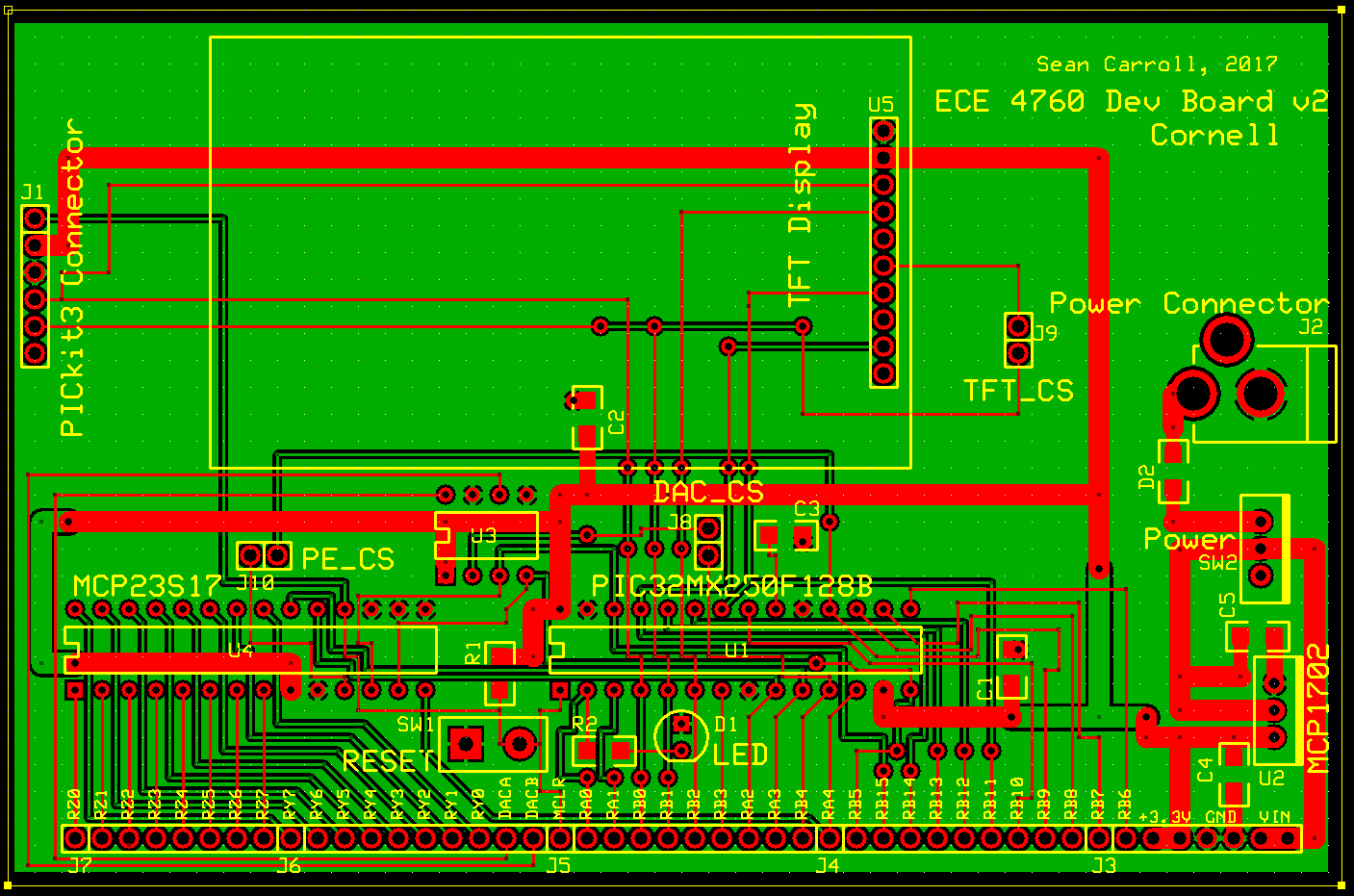Image resolution: width=1354 pixels, height=896 pixels.
Task: Select the "R1" resistor designator
Action: coord(473,653)
